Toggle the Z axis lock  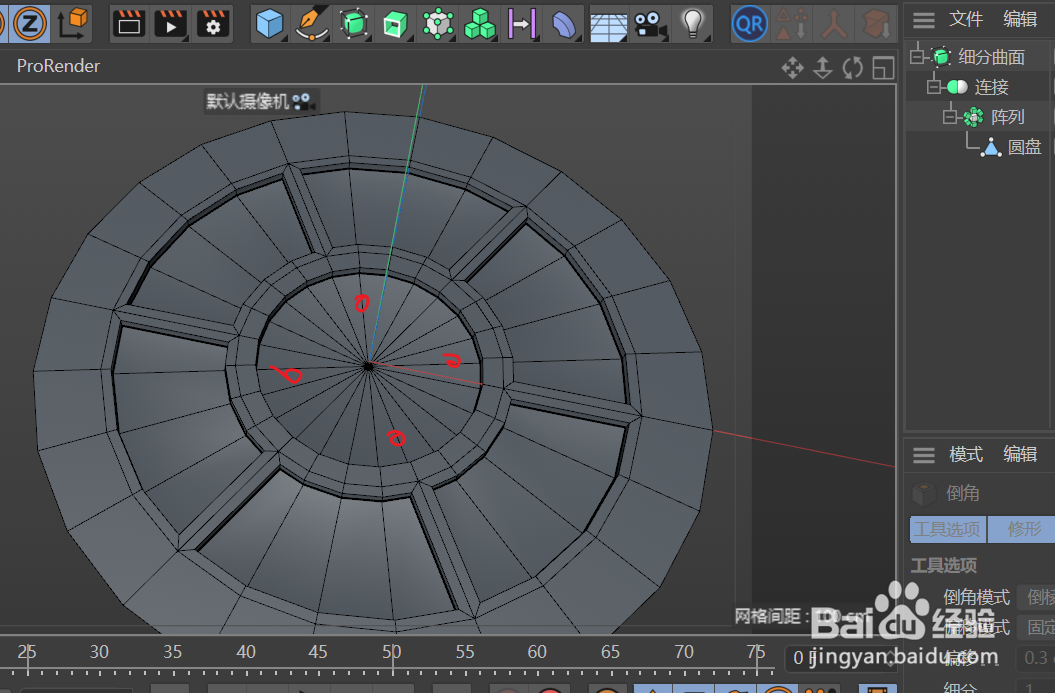pyautogui.click(x=29, y=24)
